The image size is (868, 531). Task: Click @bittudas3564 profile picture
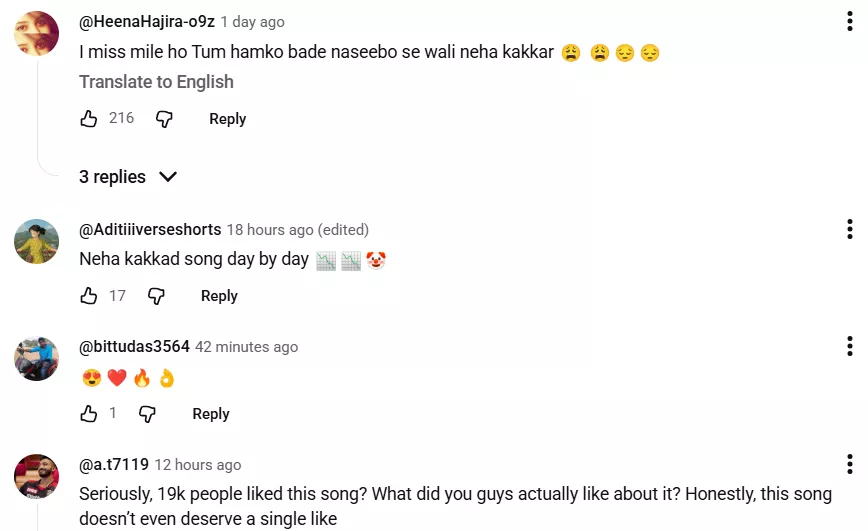36,359
